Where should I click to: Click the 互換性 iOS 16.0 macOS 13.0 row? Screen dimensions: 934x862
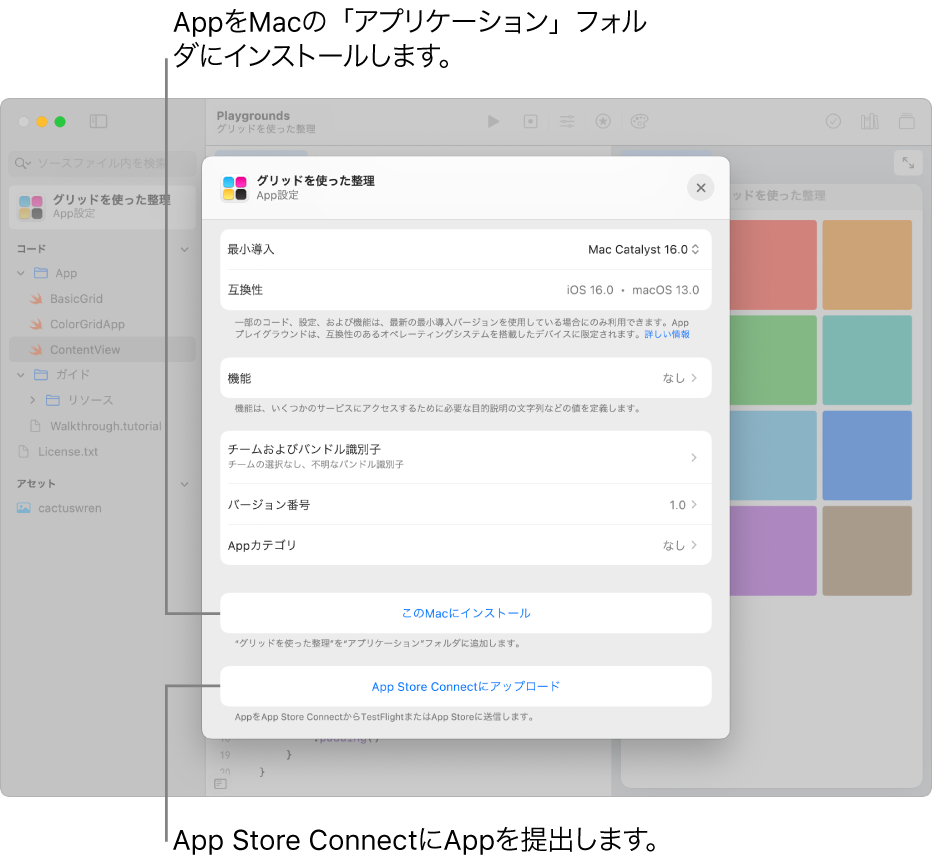click(466, 290)
